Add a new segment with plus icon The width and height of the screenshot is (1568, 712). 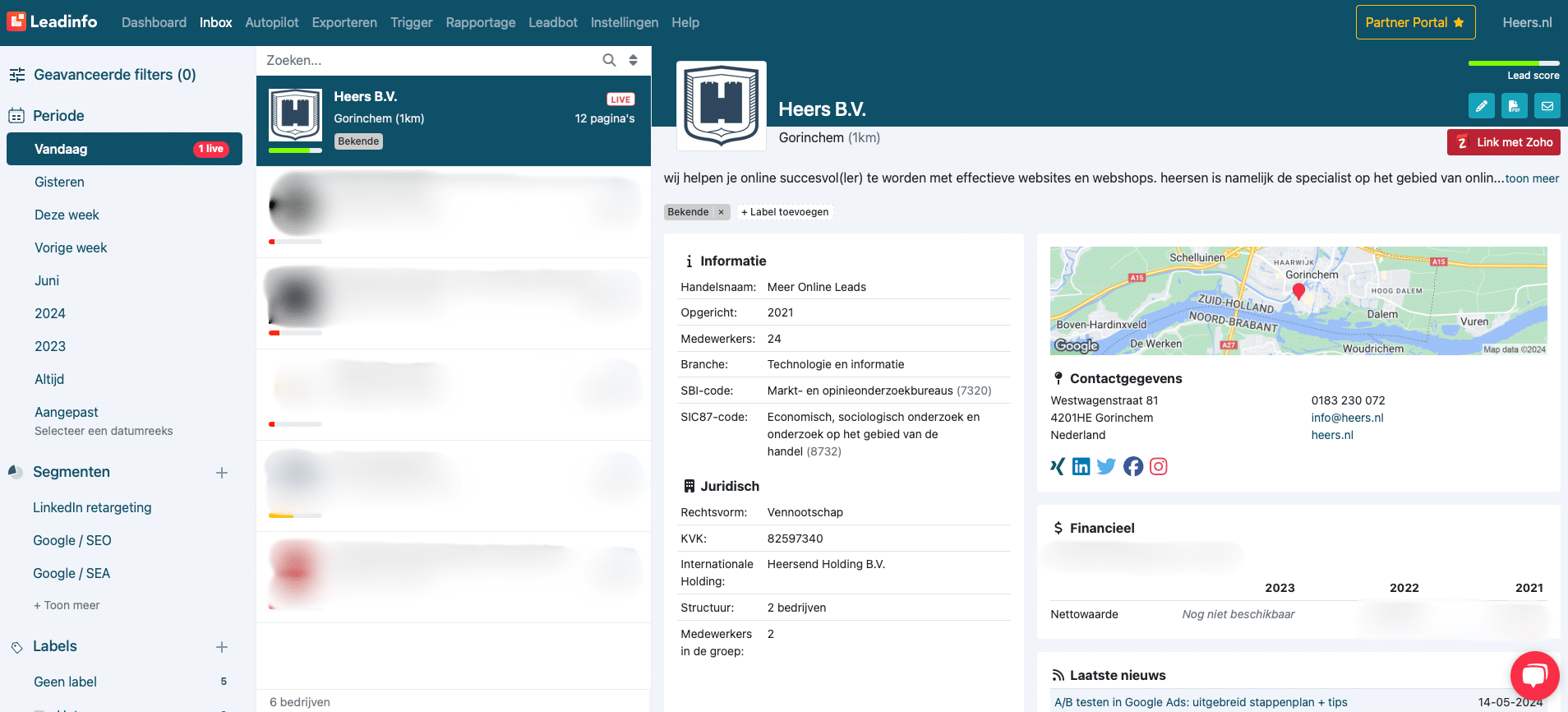click(x=222, y=473)
